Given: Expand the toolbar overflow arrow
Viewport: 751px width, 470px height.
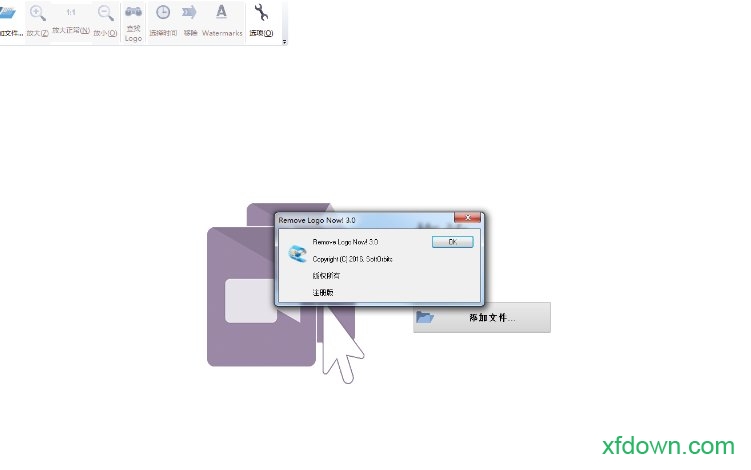Looking at the screenshot, I should coord(284,41).
